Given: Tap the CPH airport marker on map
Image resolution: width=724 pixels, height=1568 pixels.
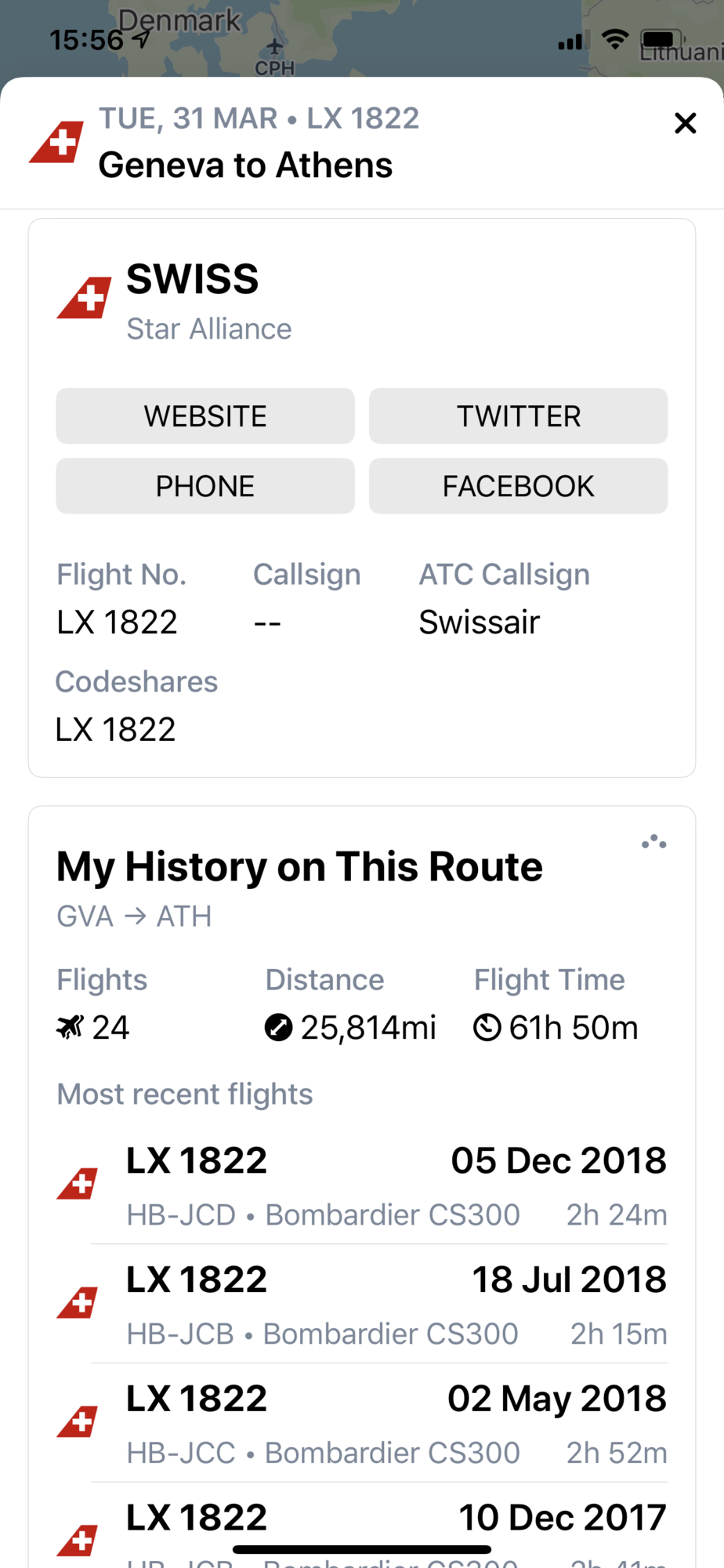Looking at the screenshot, I should pyautogui.click(x=274, y=57).
